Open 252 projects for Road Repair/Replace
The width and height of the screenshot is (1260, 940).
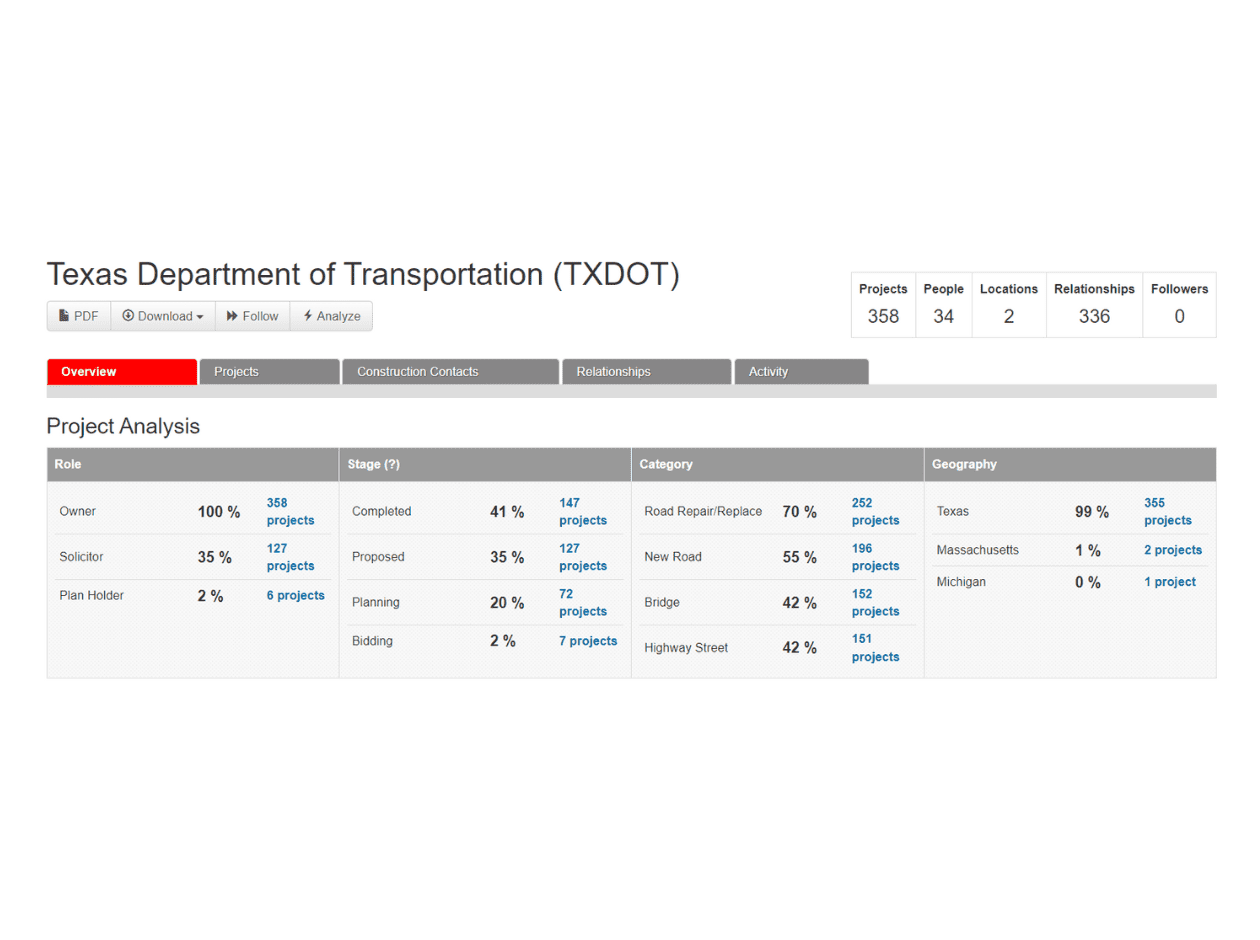(875, 511)
